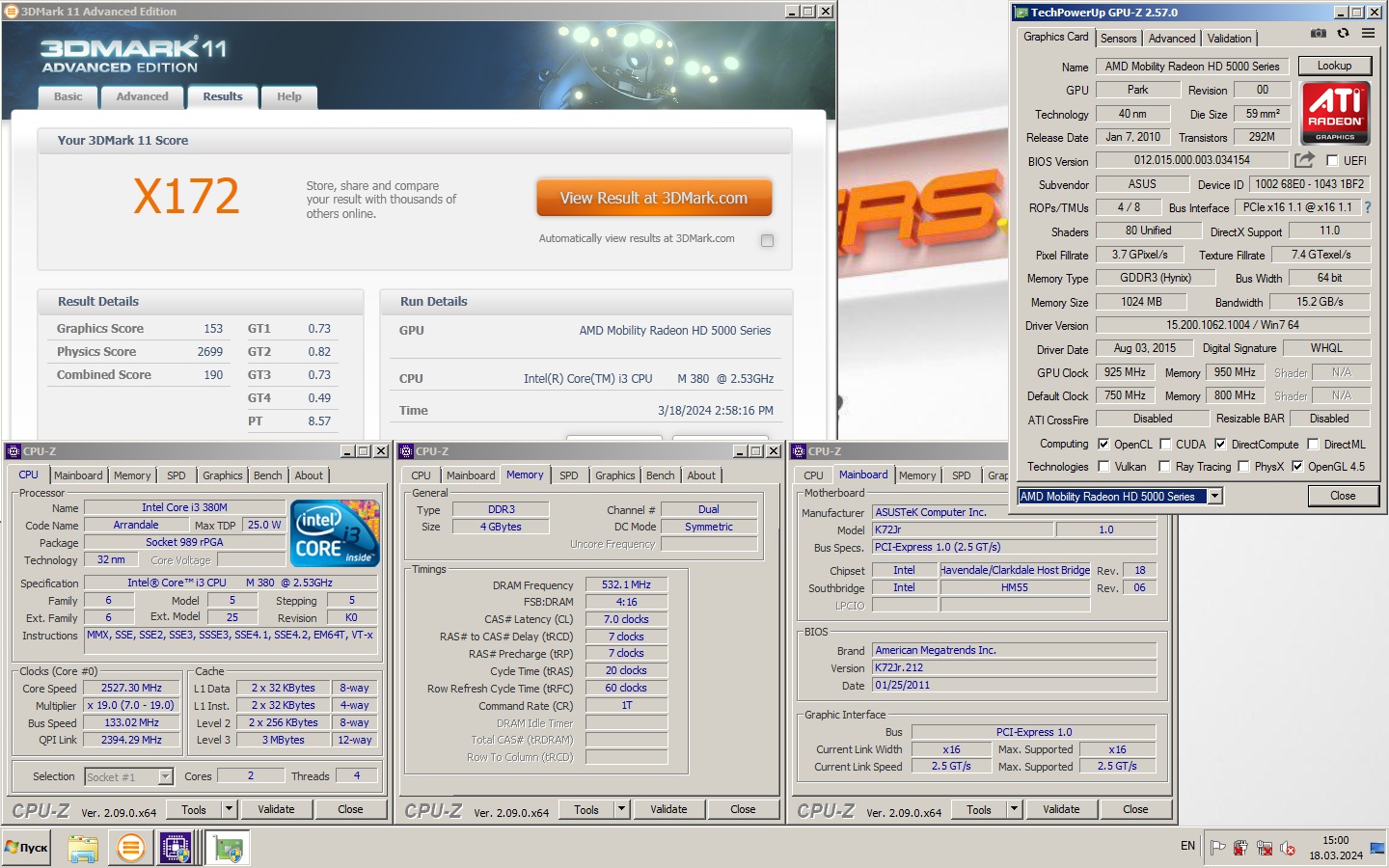Toggle the OpenCL checkbox
This screenshot has height=868, width=1389.
(x=1103, y=444)
